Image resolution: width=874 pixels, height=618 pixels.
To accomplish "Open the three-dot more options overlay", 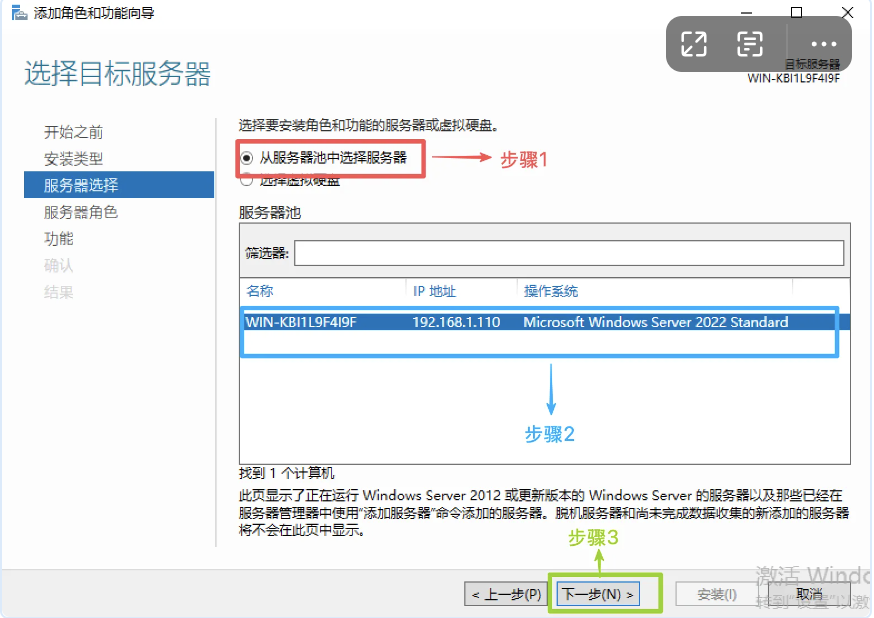I will 823,44.
